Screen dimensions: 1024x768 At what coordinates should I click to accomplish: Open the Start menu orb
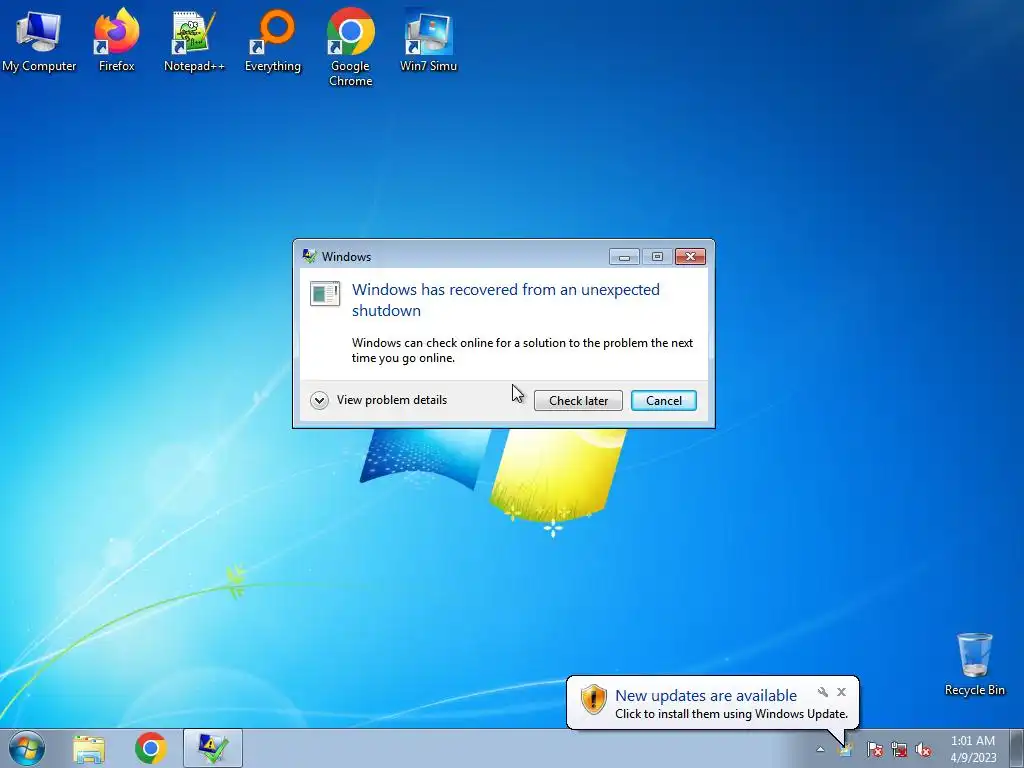[x=27, y=748]
